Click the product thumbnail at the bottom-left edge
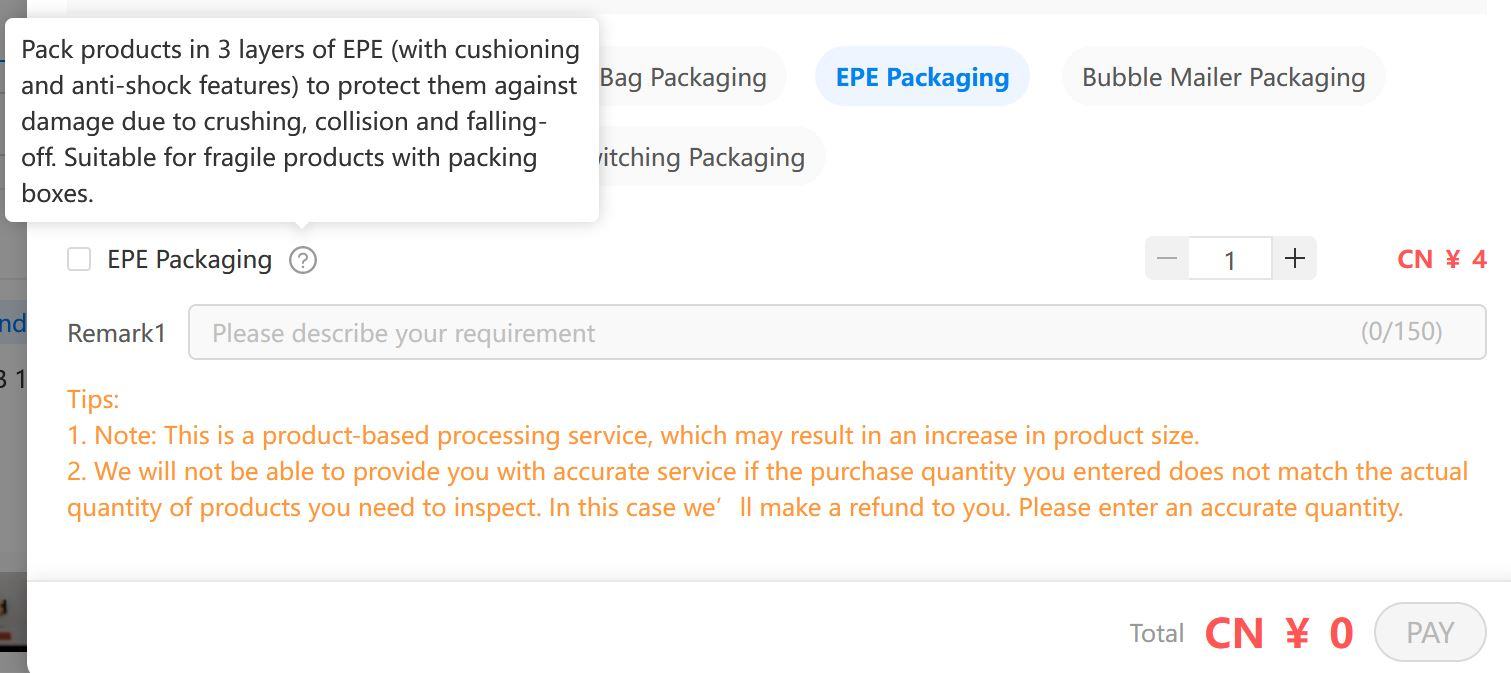 tap(13, 607)
